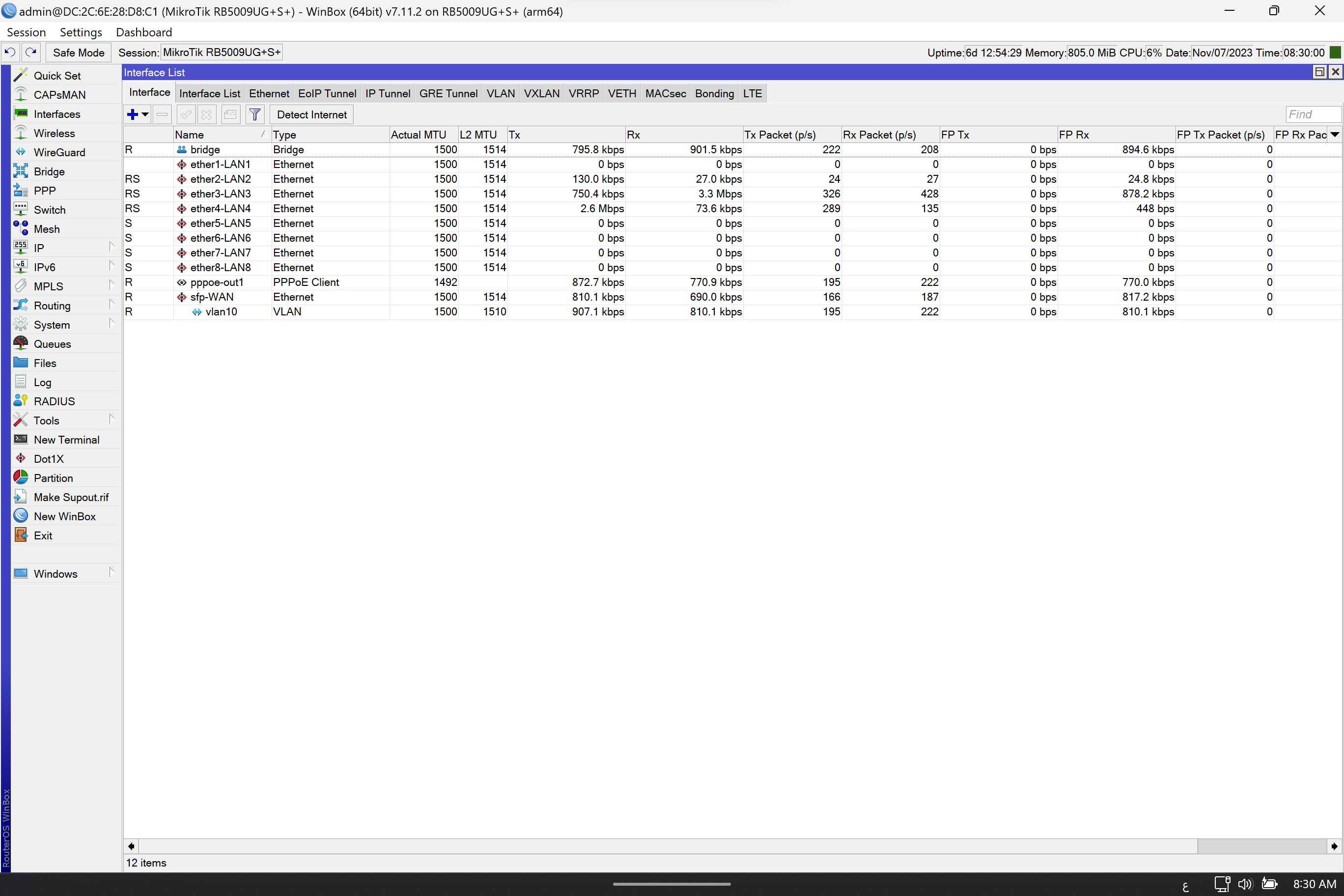Image resolution: width=1344 pixels, height=896 pixels.
Task: Open the Settings menu
Action: (81, 32)
